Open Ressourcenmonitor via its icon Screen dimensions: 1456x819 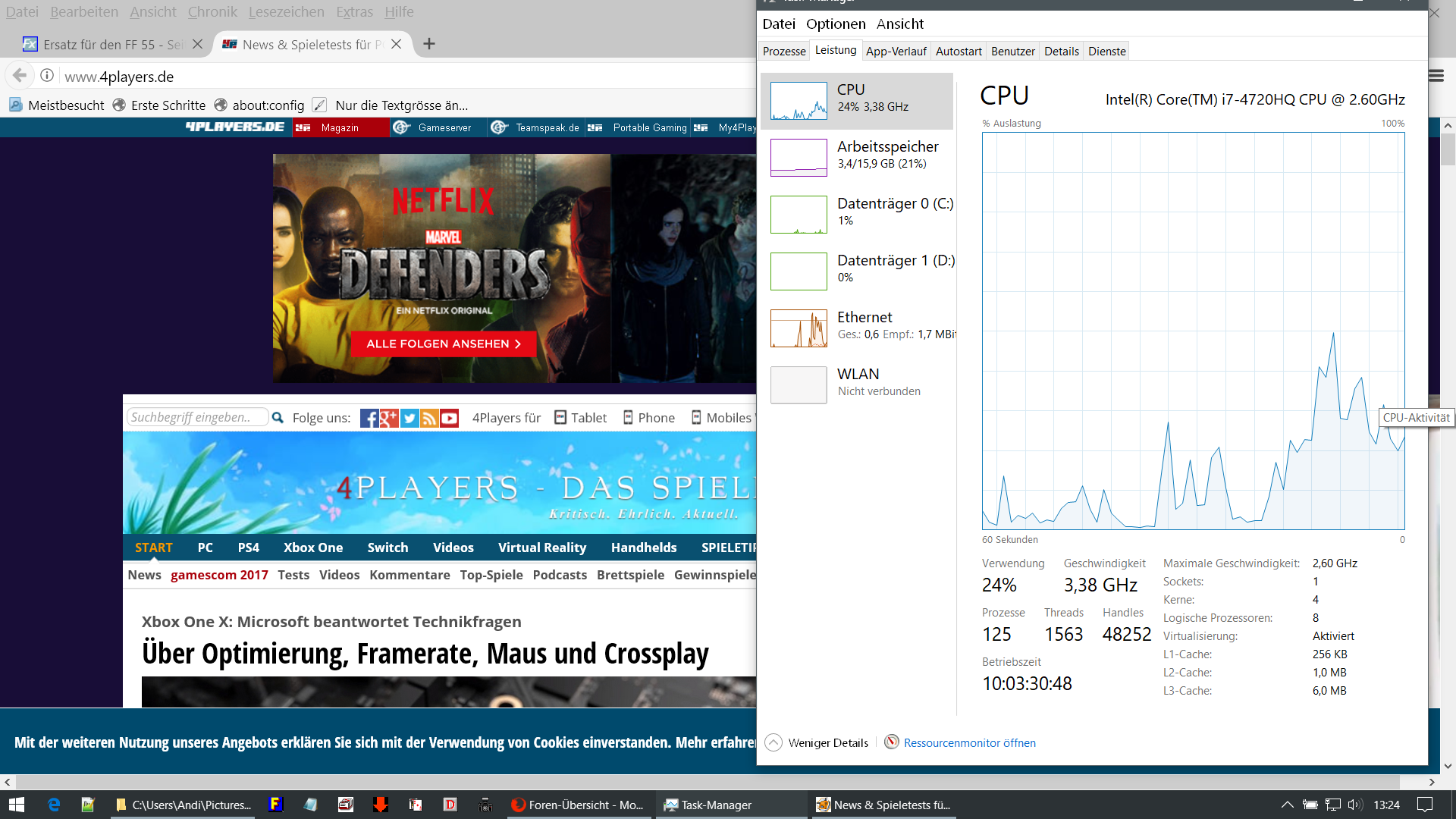(x=892, y=742)
